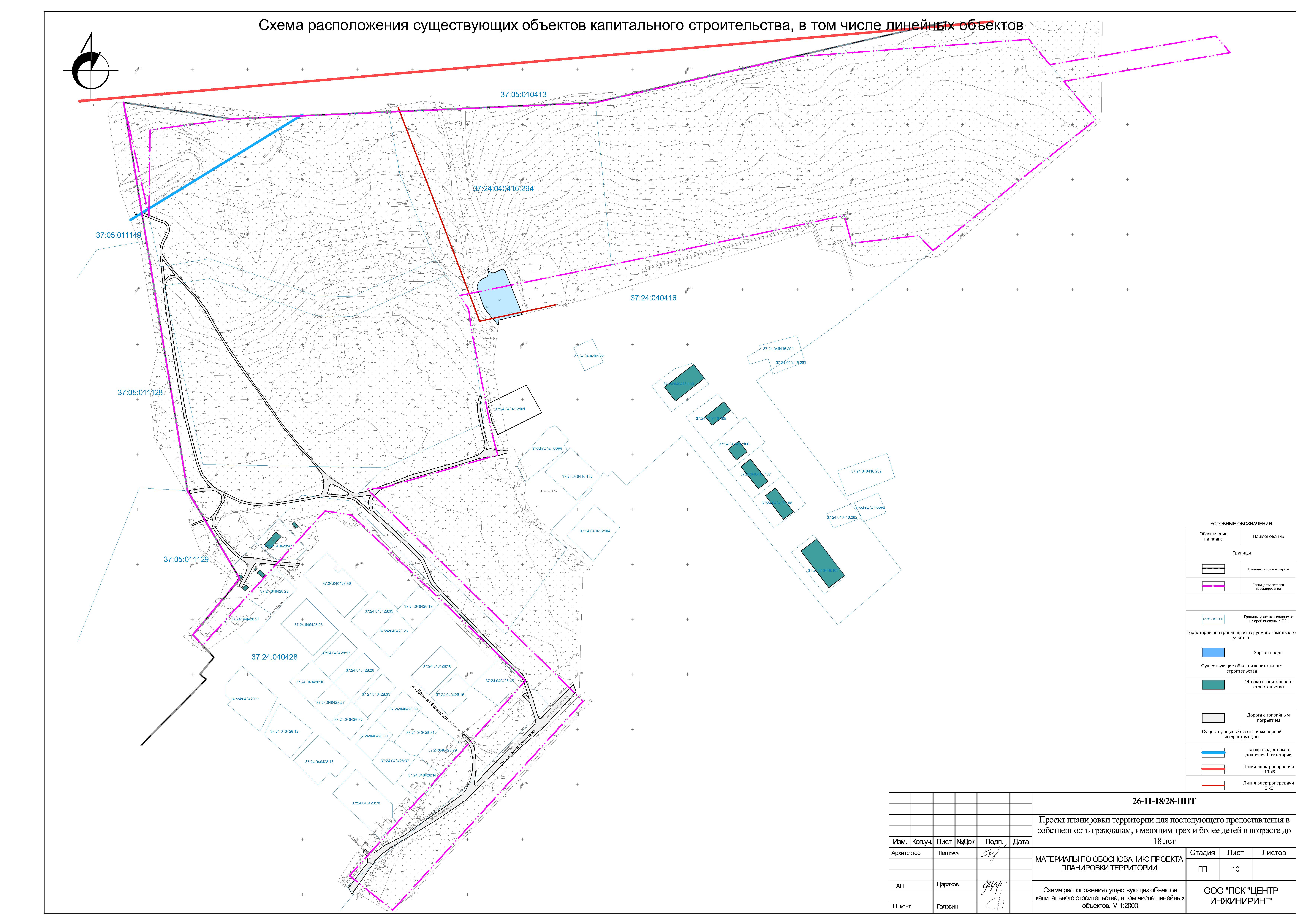
Task: Click the cadastral label 37:05:011128
Action: (140, 393)
